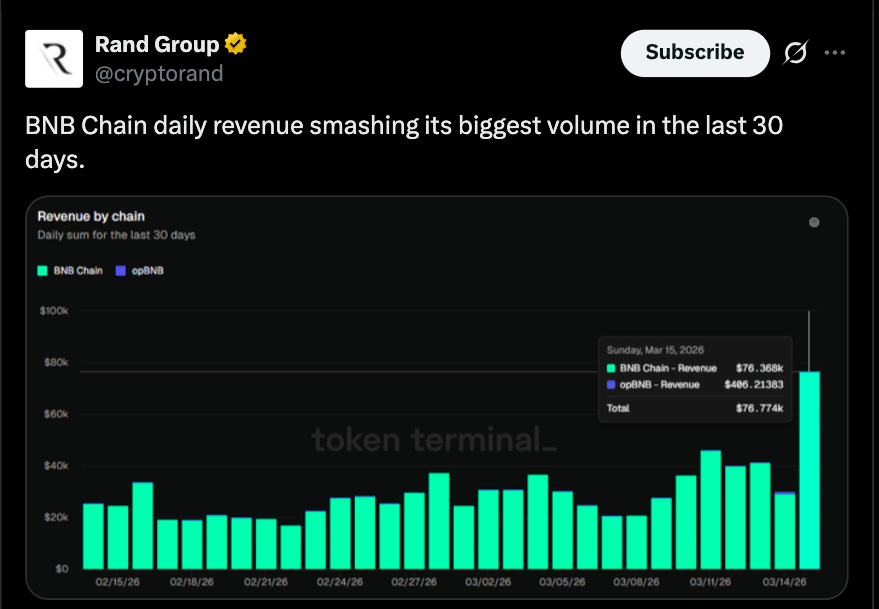The image size is (879, 609).
Task: Click the 02/24/26 date label
Action: tap(340, 582)
